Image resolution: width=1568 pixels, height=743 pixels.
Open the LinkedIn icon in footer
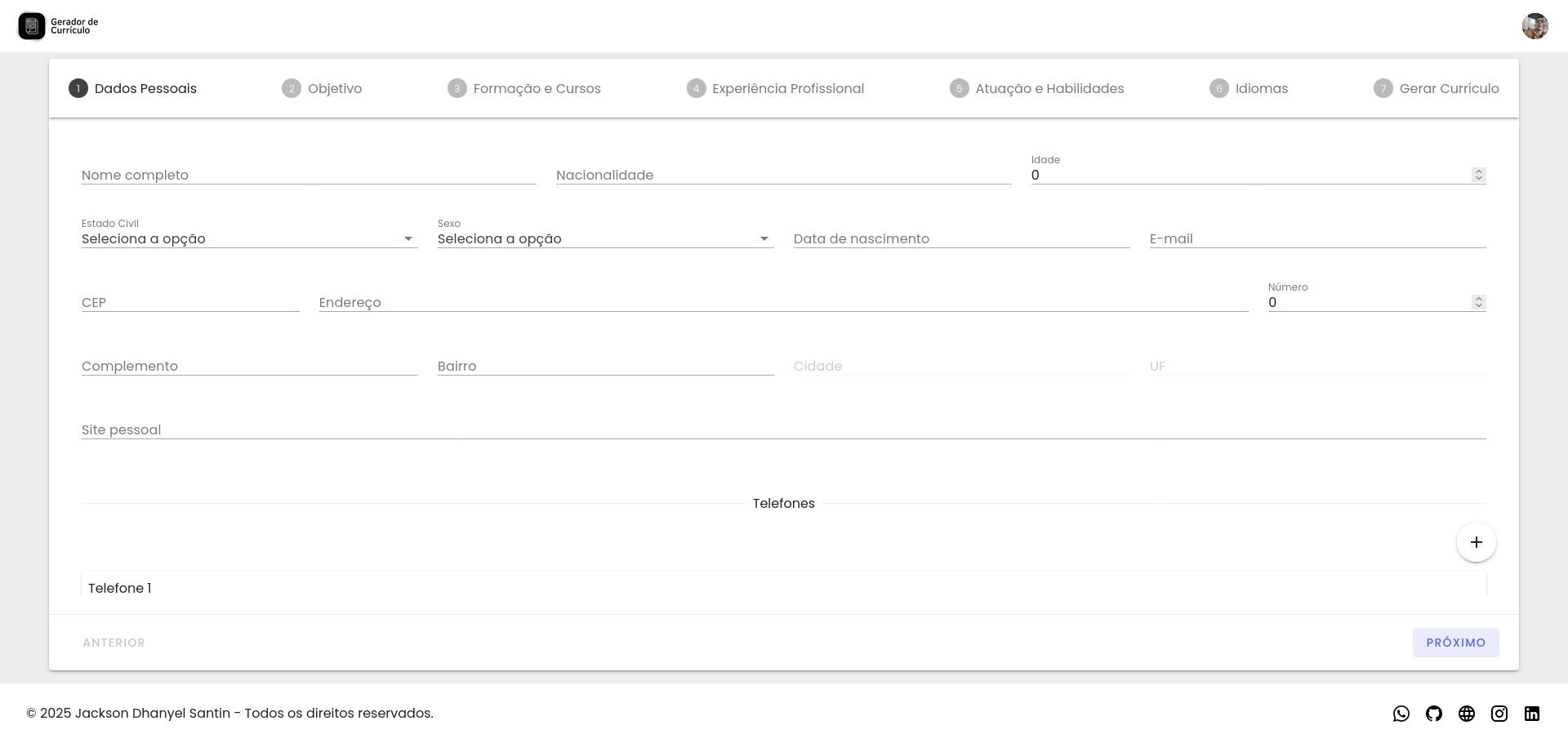pyautogui.click(x=1532, y=714)
